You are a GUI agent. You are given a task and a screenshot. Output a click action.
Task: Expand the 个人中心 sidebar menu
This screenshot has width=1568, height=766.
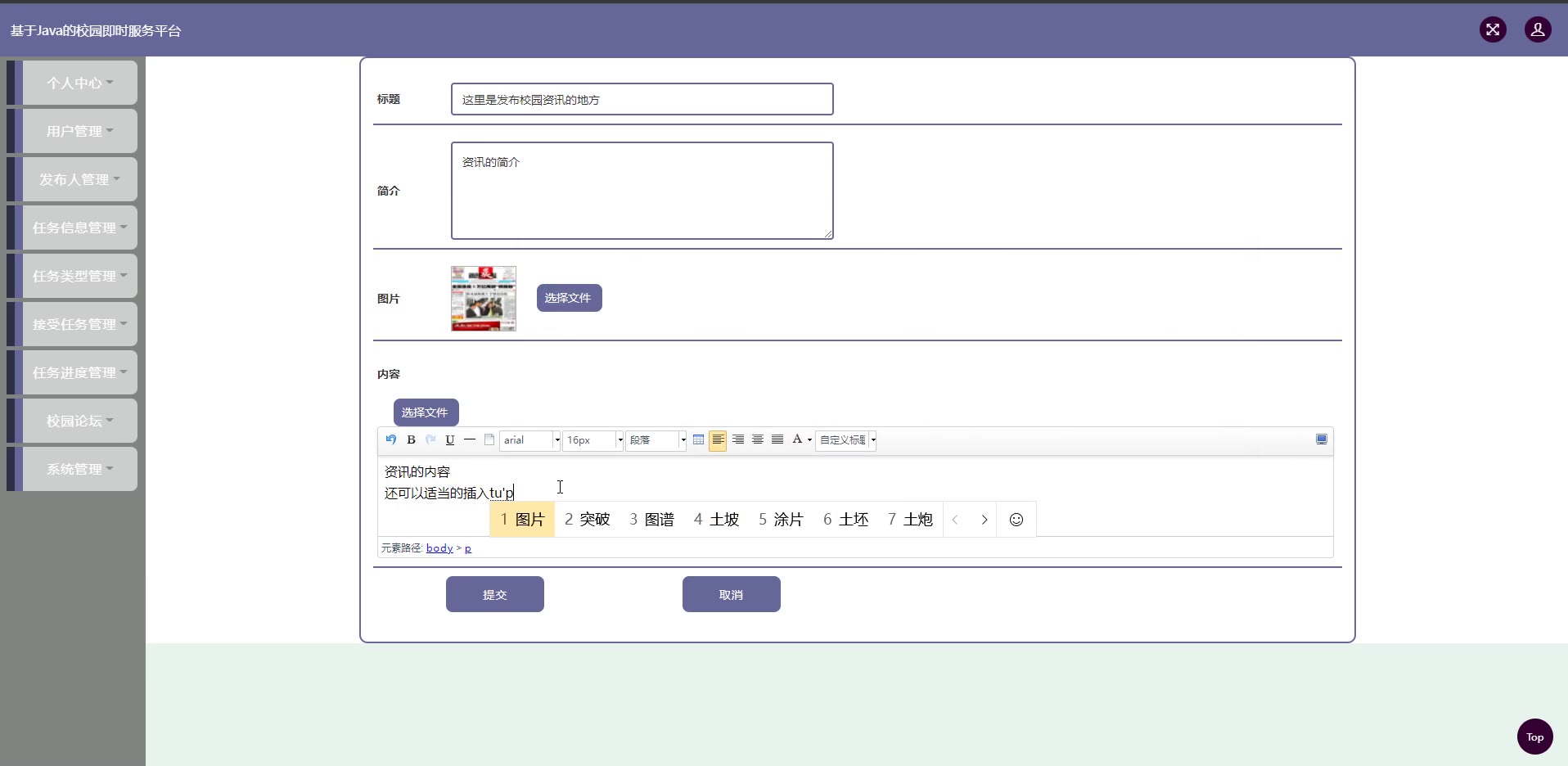[x=79, y=83]
